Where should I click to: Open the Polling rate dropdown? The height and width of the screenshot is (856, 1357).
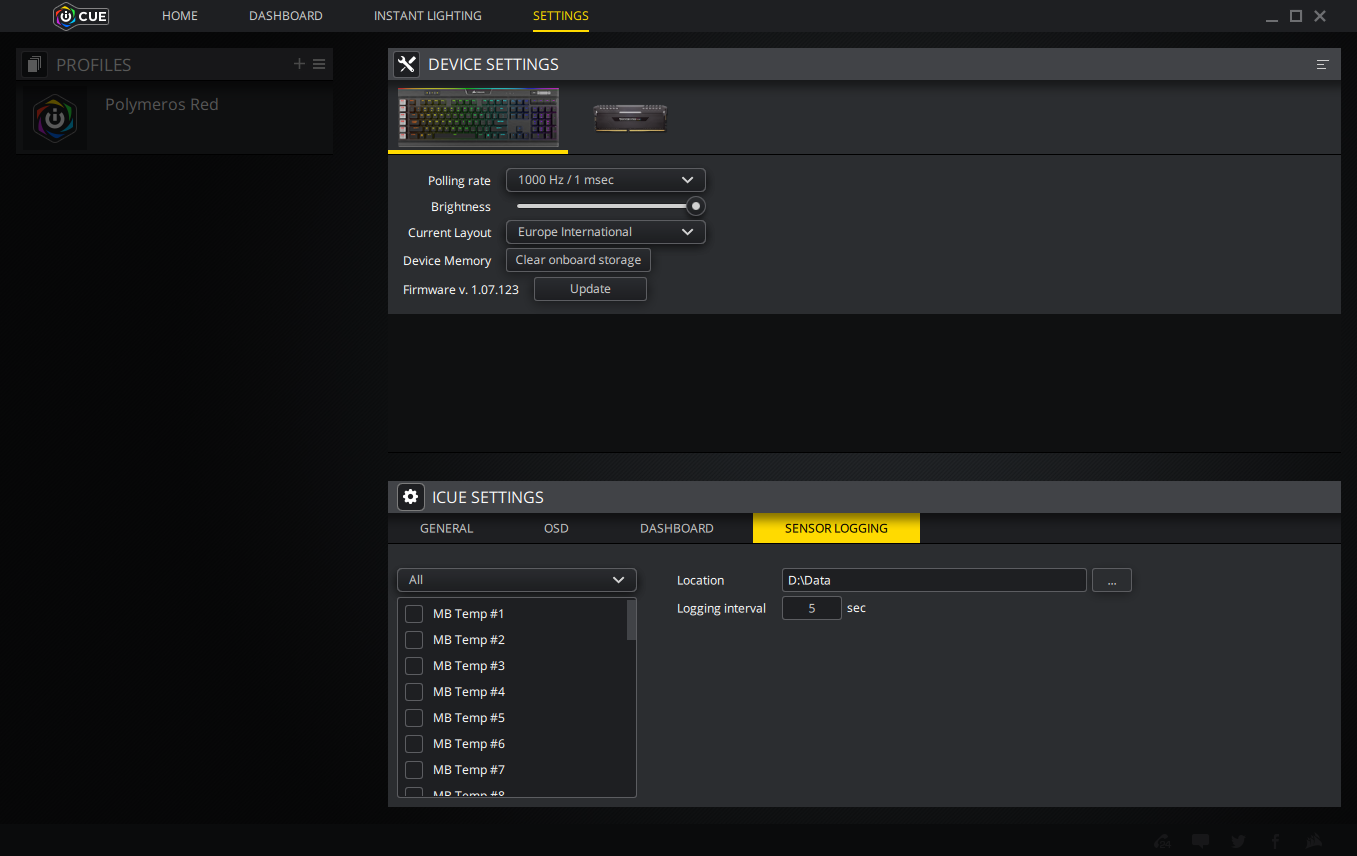606,180
